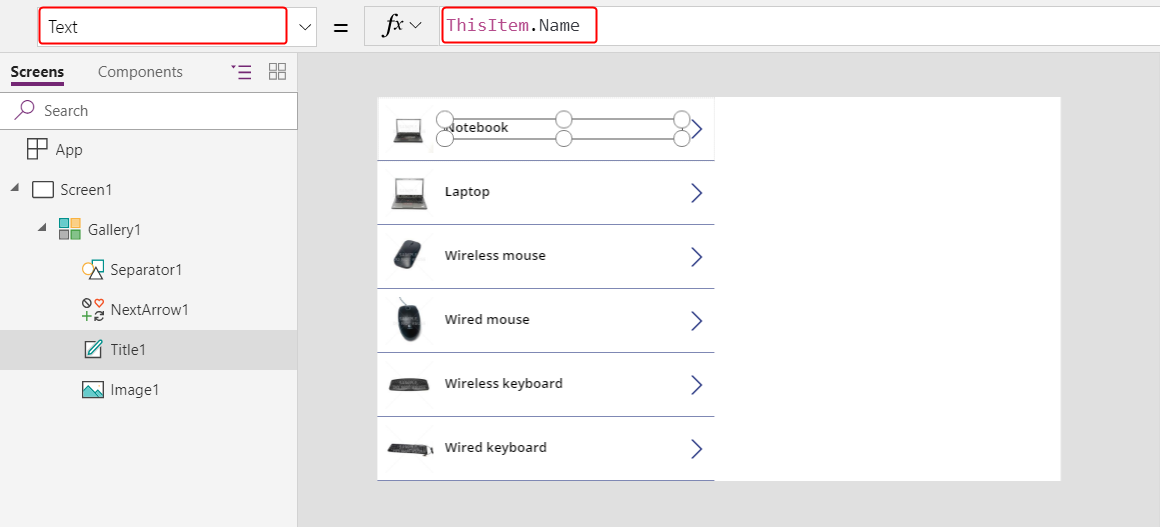Click the Wired mouse row arrow

tap(696, 320)
